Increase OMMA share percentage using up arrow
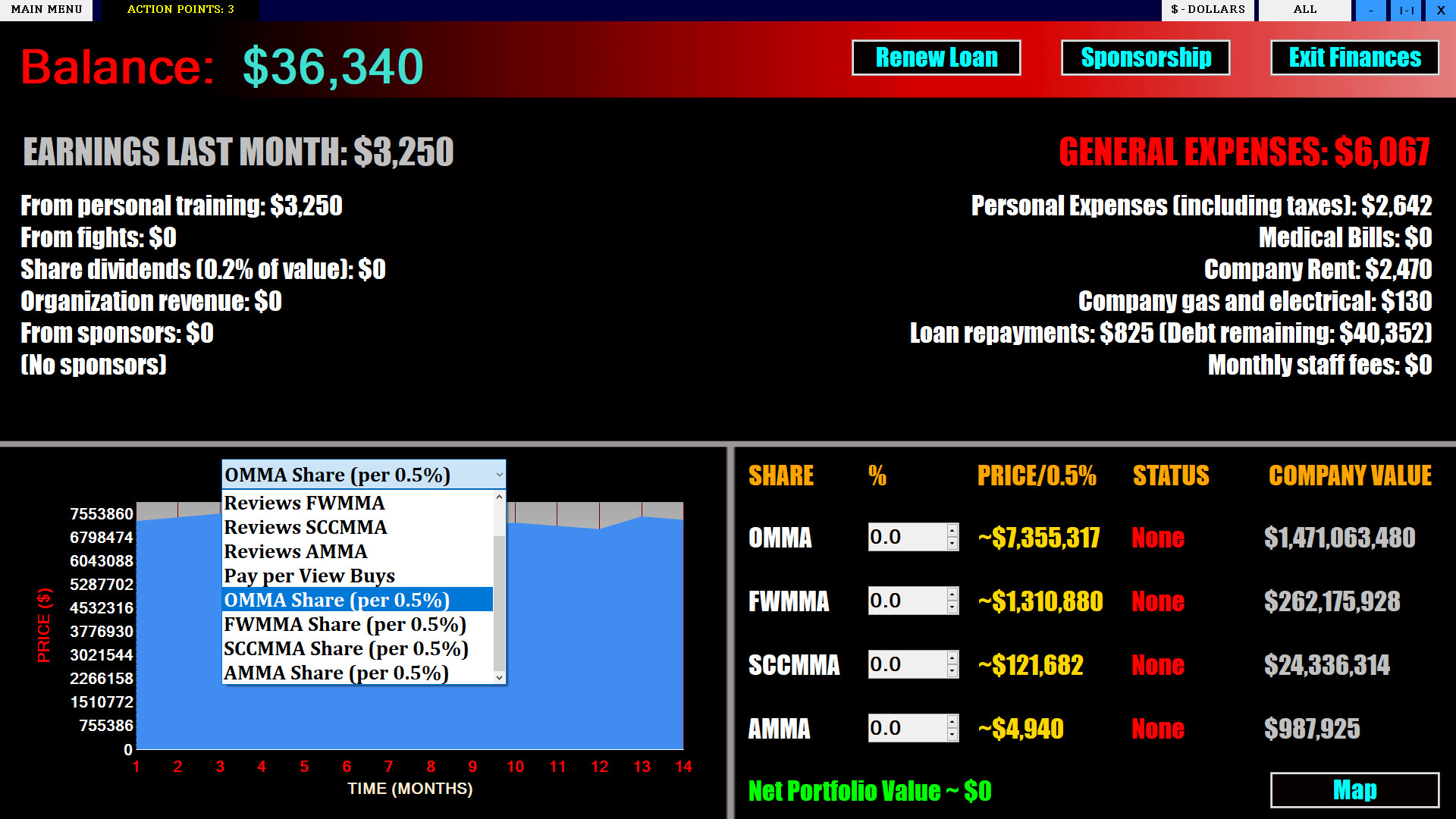The width and height of the screenshot is (1456, 819). 952,530
